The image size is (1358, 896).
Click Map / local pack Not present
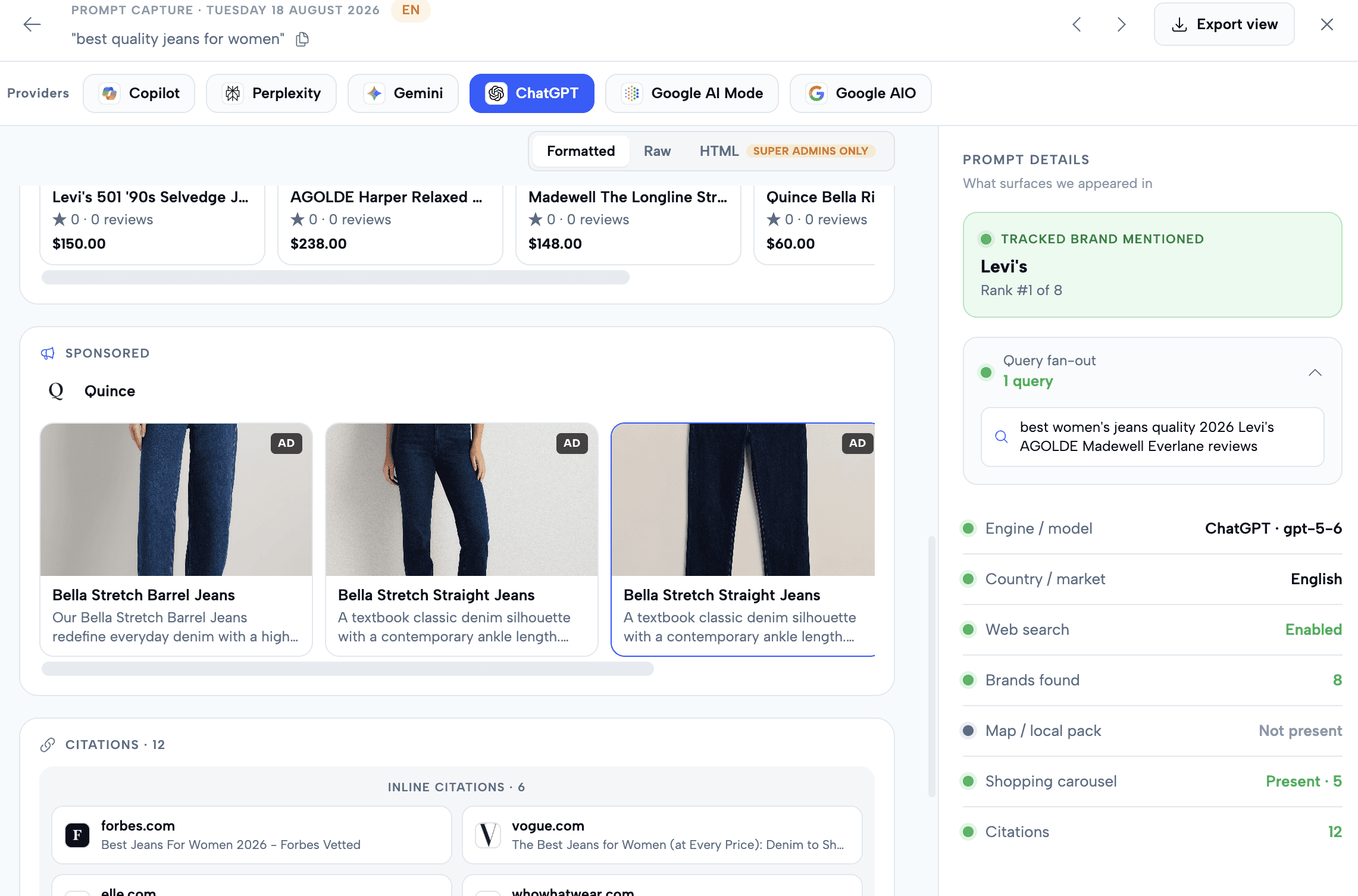[x=1300, y=731]
